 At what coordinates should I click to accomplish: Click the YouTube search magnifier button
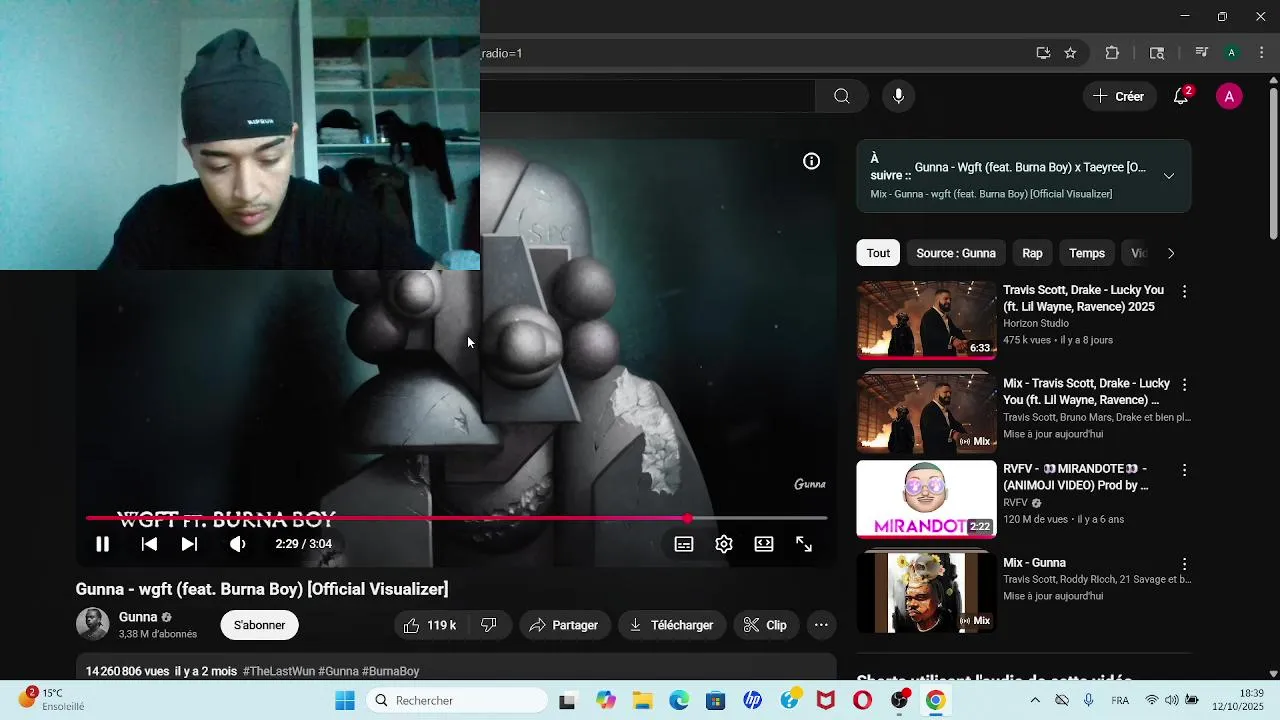(842, 96)
